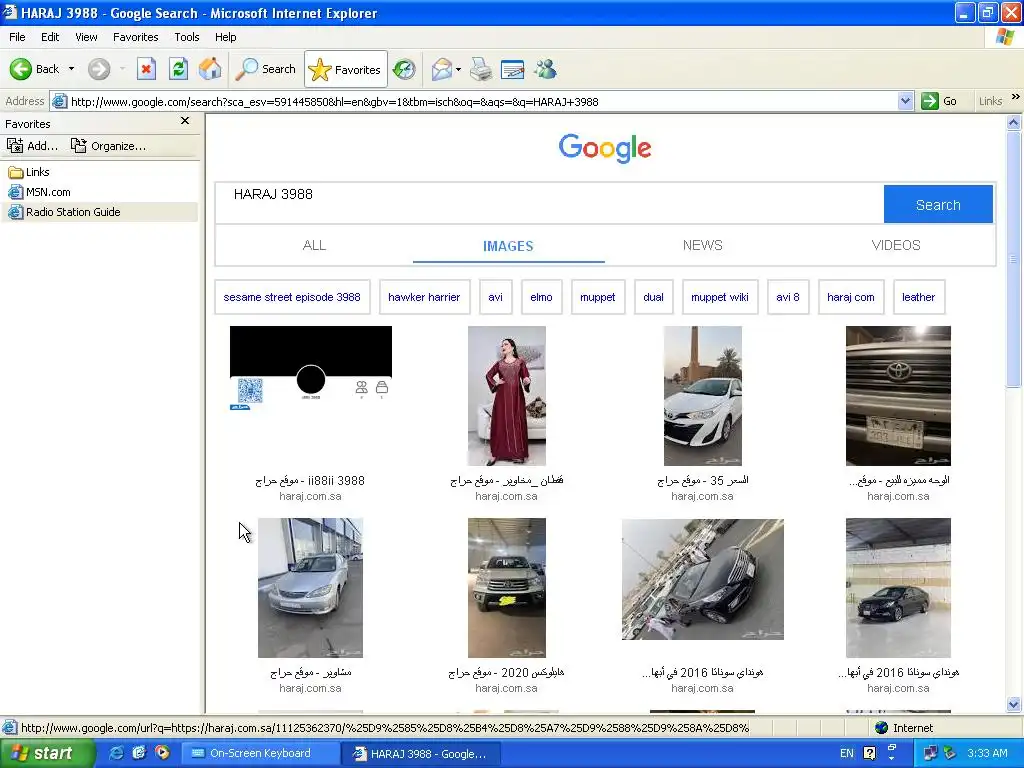Click the 'hawker harrier' suggestion chip

pyautogui.click(x=424, y=297)
